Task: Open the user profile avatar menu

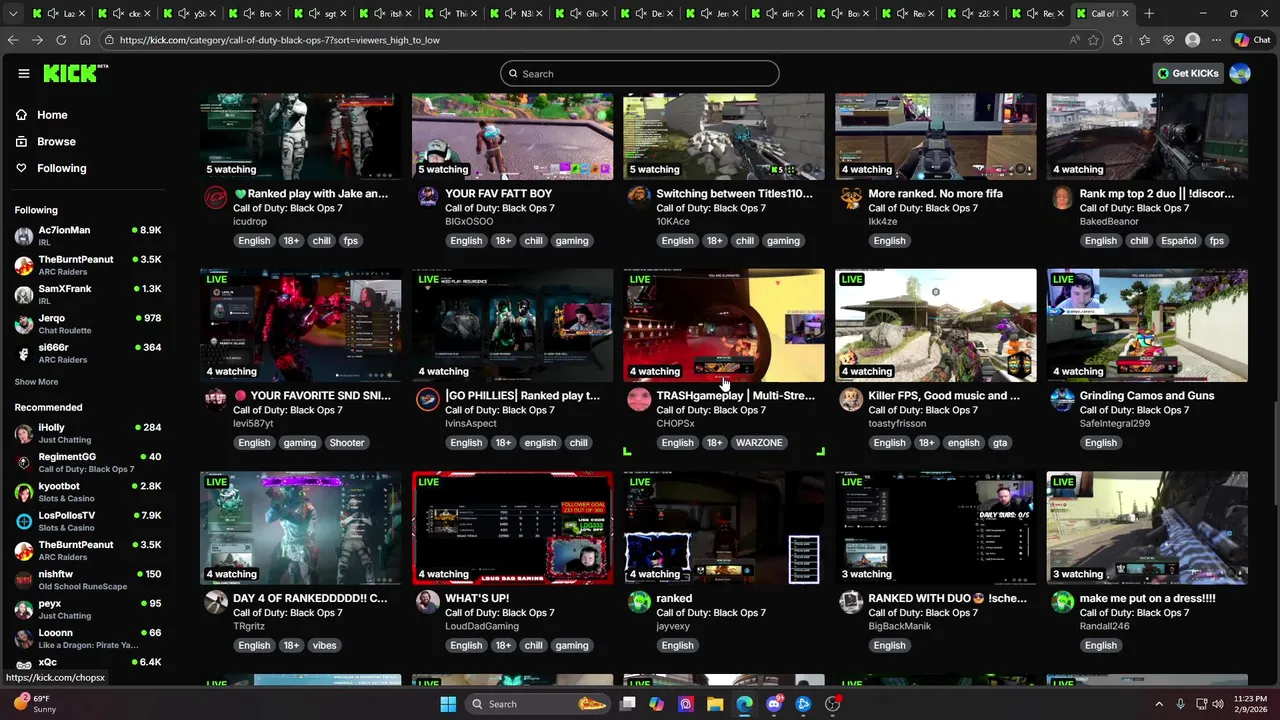Action: [1240, 73]
